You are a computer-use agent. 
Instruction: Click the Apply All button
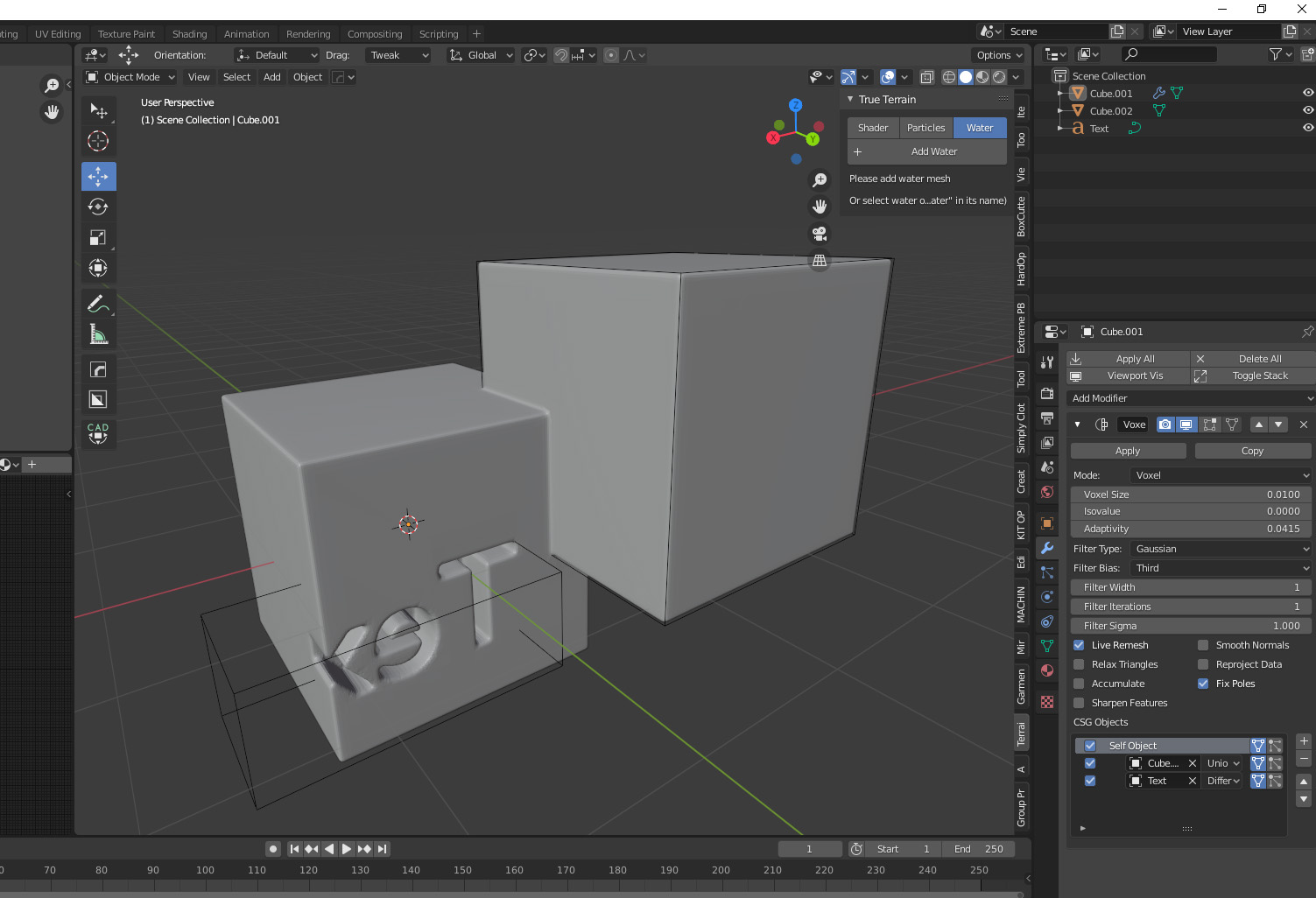[x=1129, y=359]
